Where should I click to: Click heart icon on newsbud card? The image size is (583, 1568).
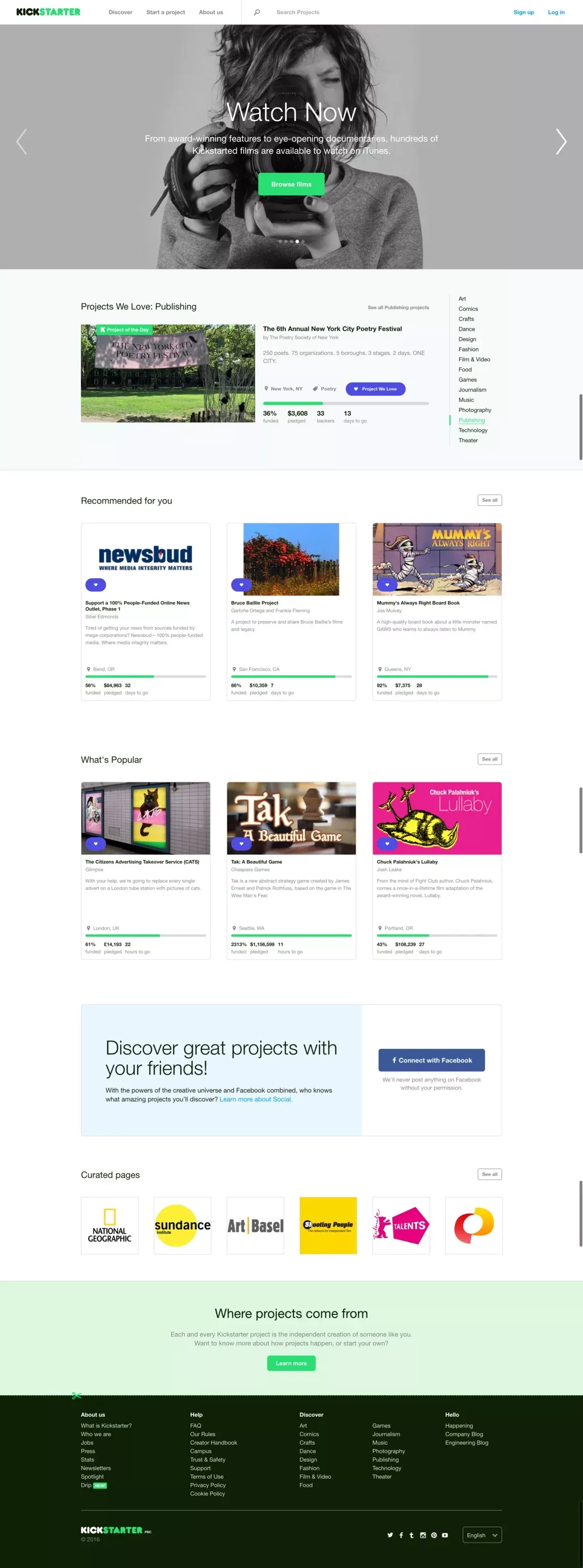coord(96,584)
